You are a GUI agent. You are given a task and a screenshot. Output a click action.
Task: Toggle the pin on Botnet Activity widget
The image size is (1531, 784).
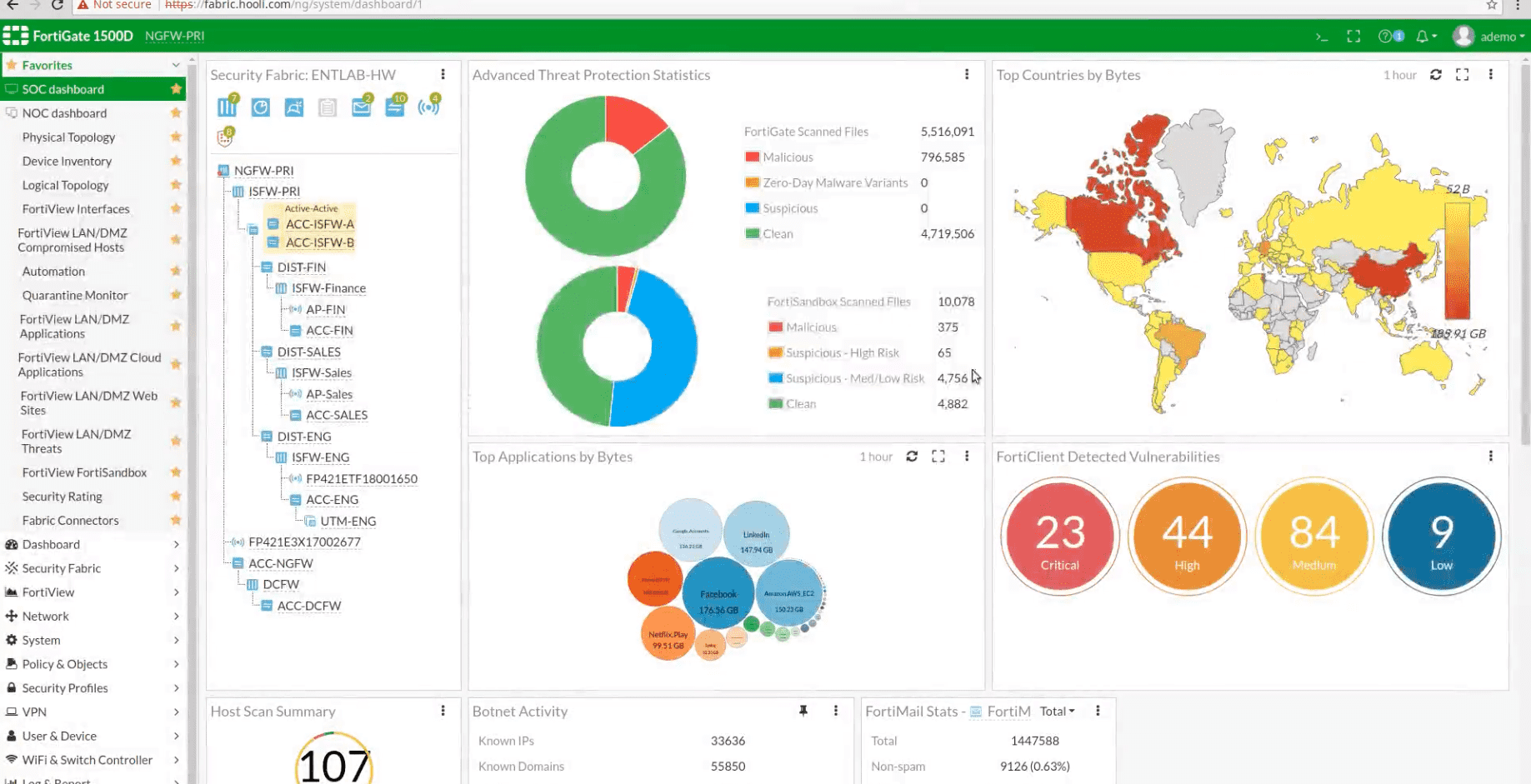click(803, 712)
